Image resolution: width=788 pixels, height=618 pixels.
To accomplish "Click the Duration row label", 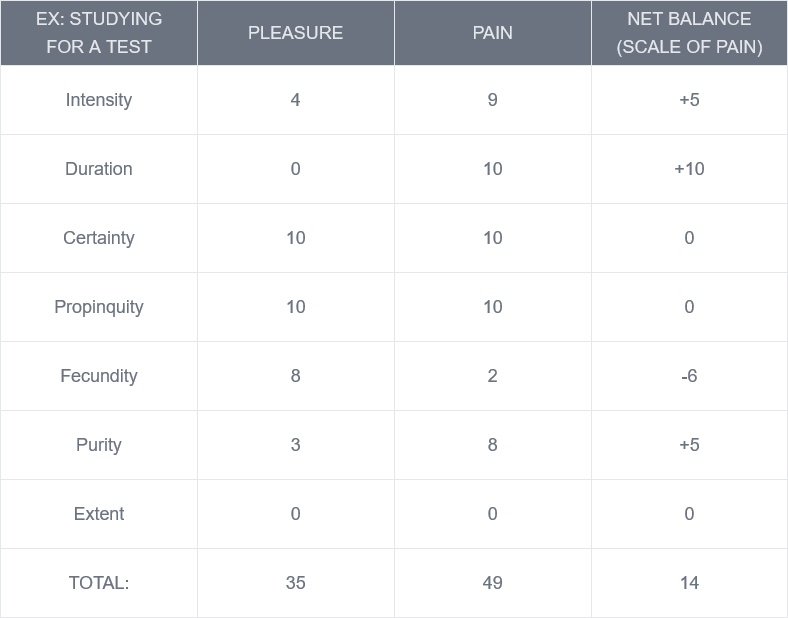I will tap(98, 169).
